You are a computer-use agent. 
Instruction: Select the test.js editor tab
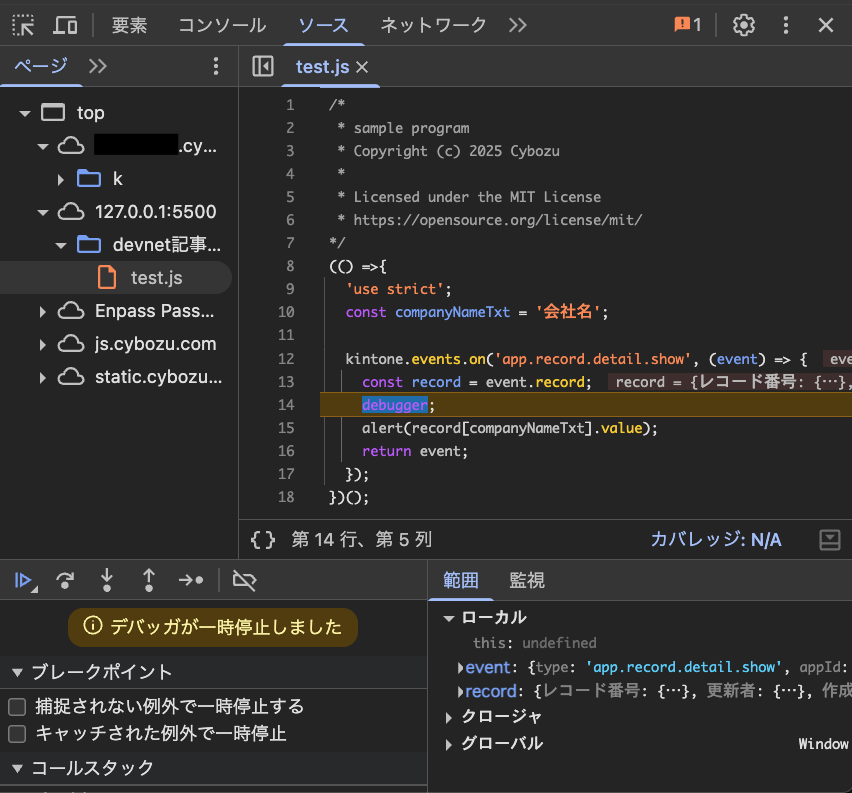pos(322,67)
